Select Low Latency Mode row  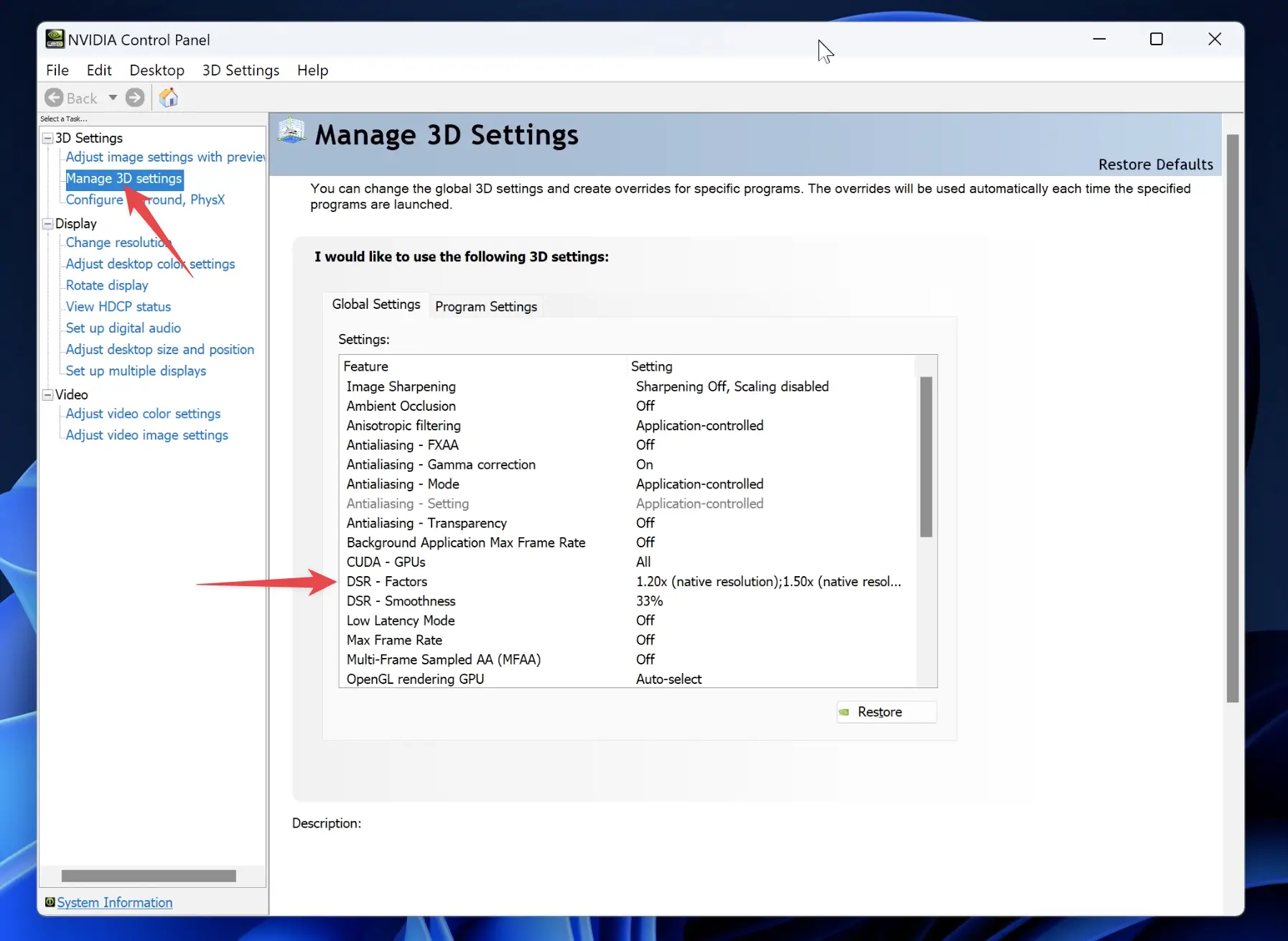point(628,621)
